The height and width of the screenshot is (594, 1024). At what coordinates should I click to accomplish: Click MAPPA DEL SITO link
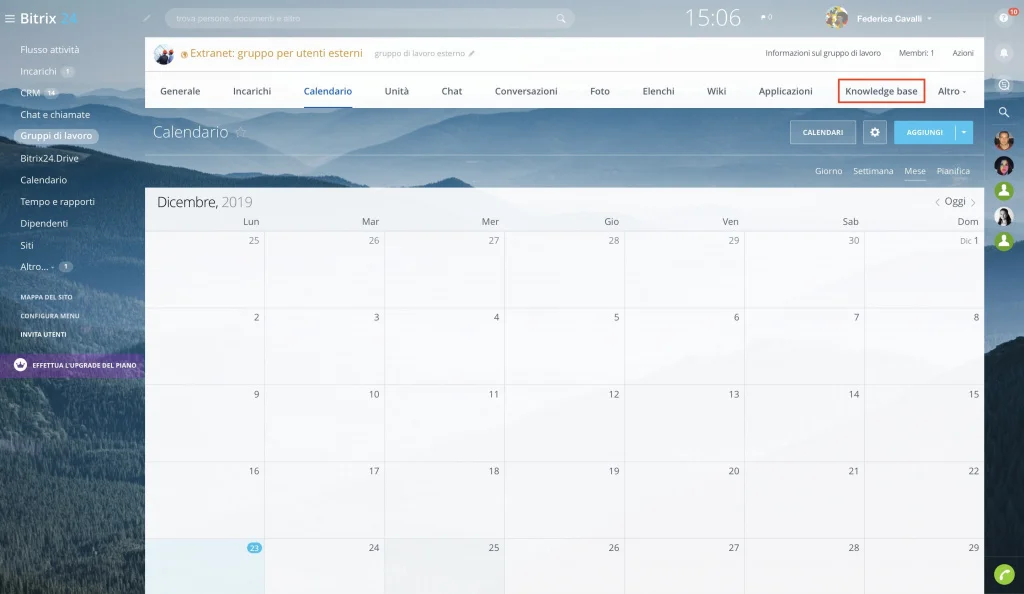pyautogui.click(x=46, y=297)
